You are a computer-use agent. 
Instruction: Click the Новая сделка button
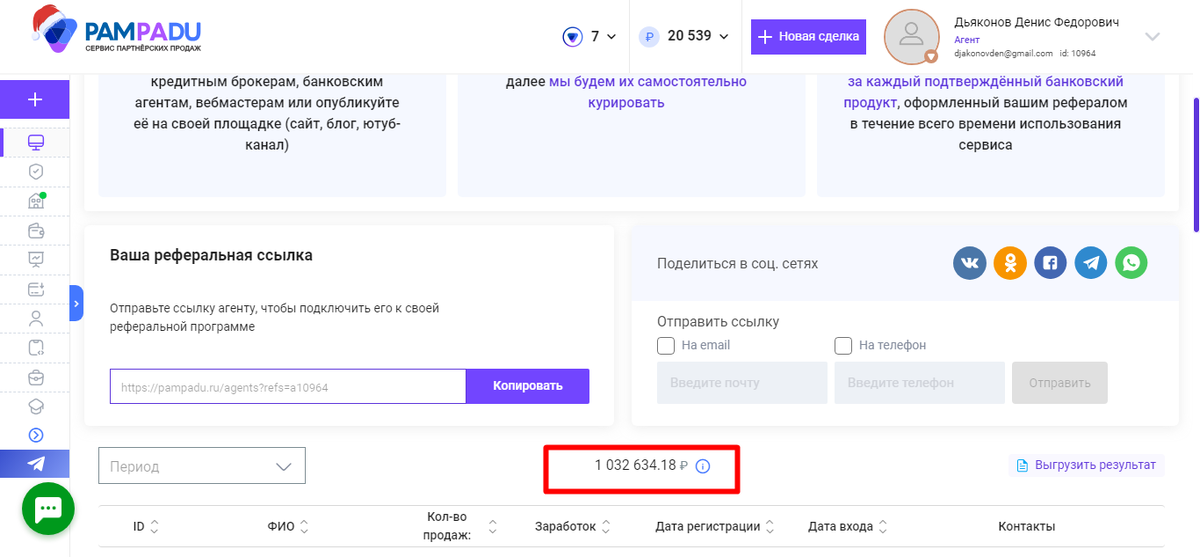(x=808, y=37)
